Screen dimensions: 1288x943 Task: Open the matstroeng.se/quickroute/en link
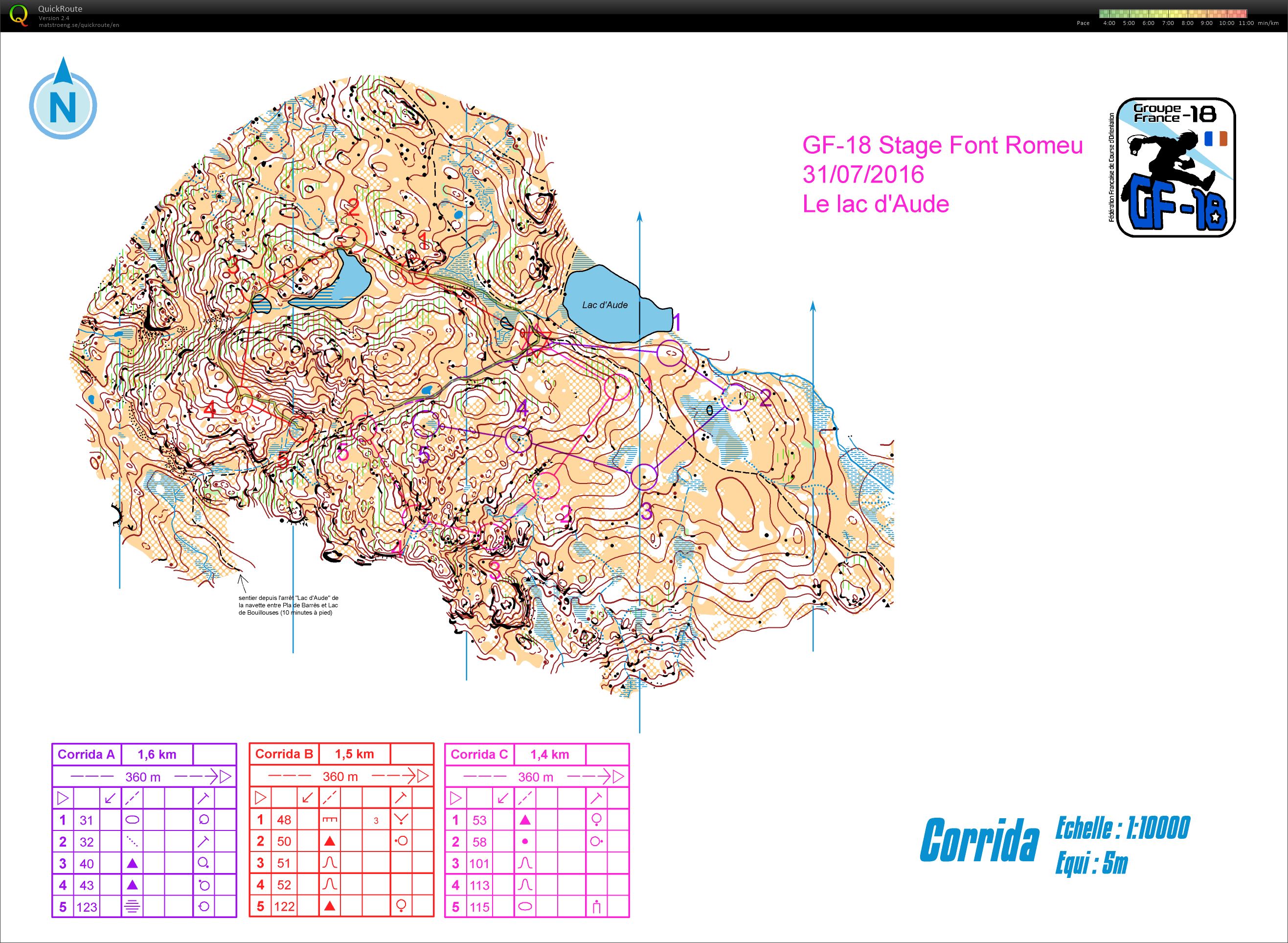(79, 24)
